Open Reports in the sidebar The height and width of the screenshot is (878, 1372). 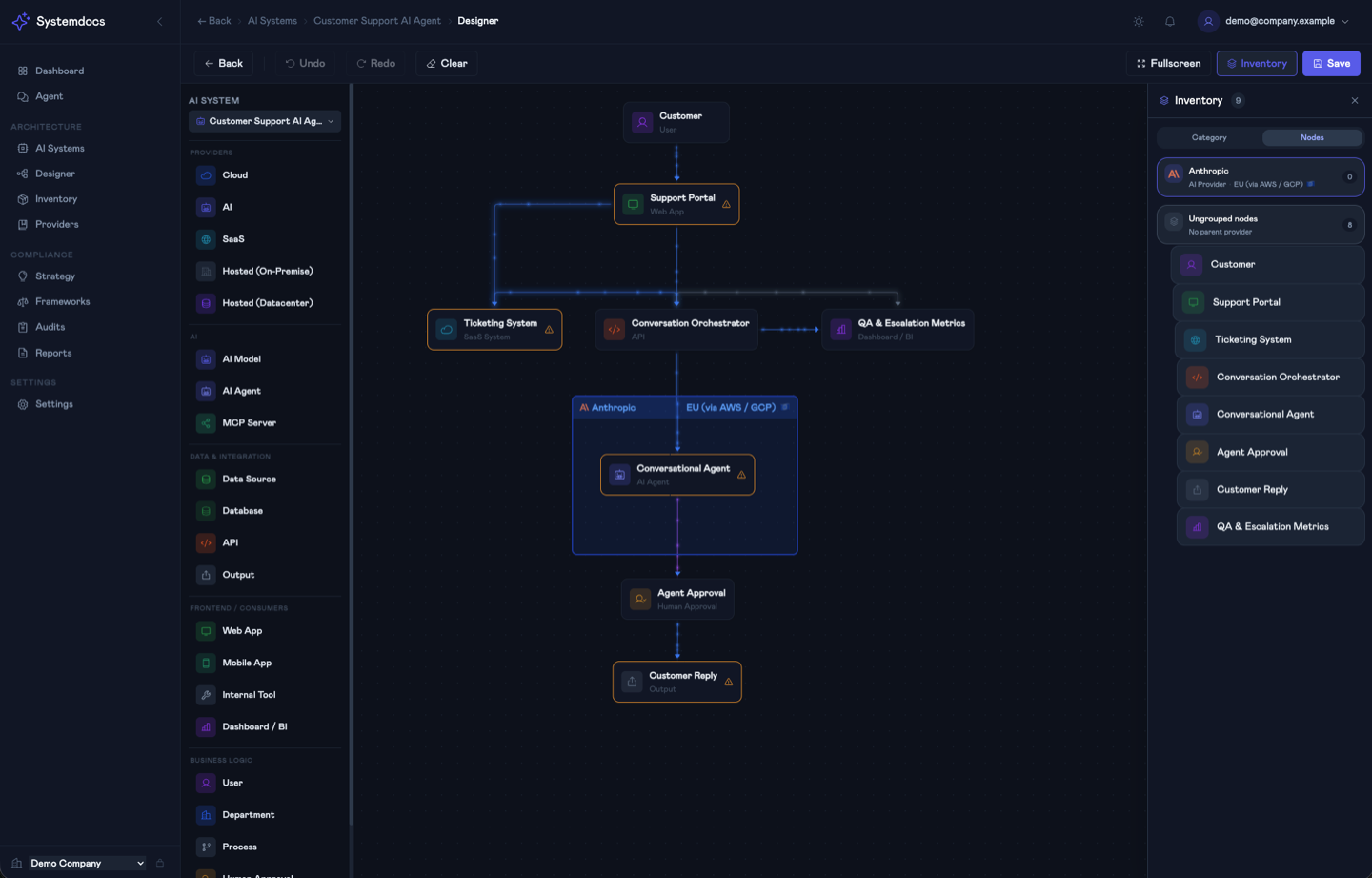pos(52,353)
